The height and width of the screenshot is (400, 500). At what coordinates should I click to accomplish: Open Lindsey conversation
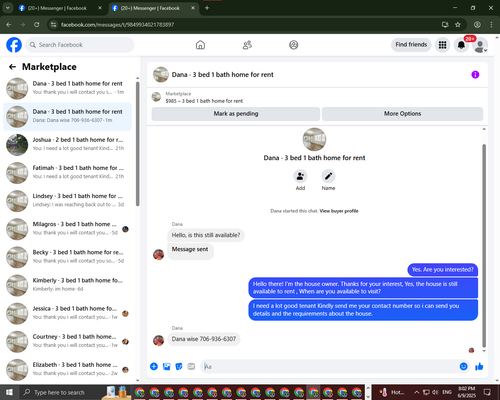coord(67,201)
